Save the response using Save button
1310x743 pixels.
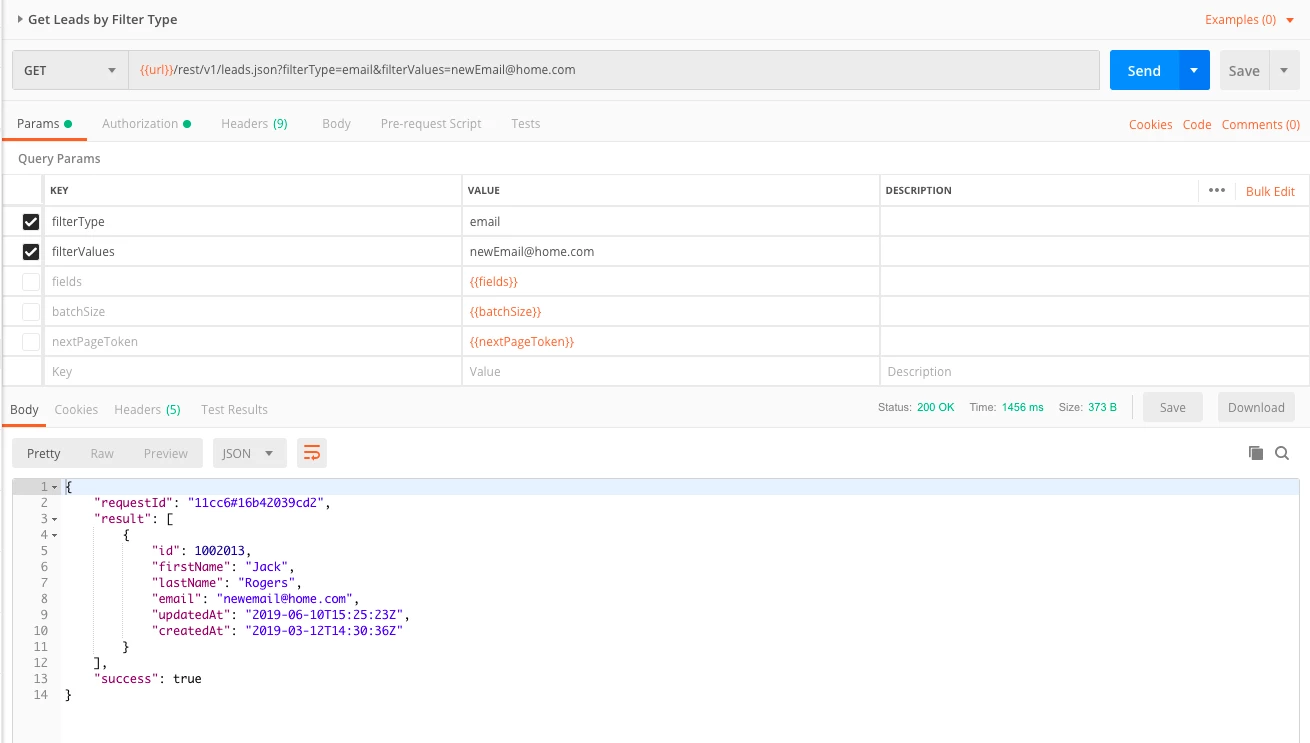click(1172, 407)
